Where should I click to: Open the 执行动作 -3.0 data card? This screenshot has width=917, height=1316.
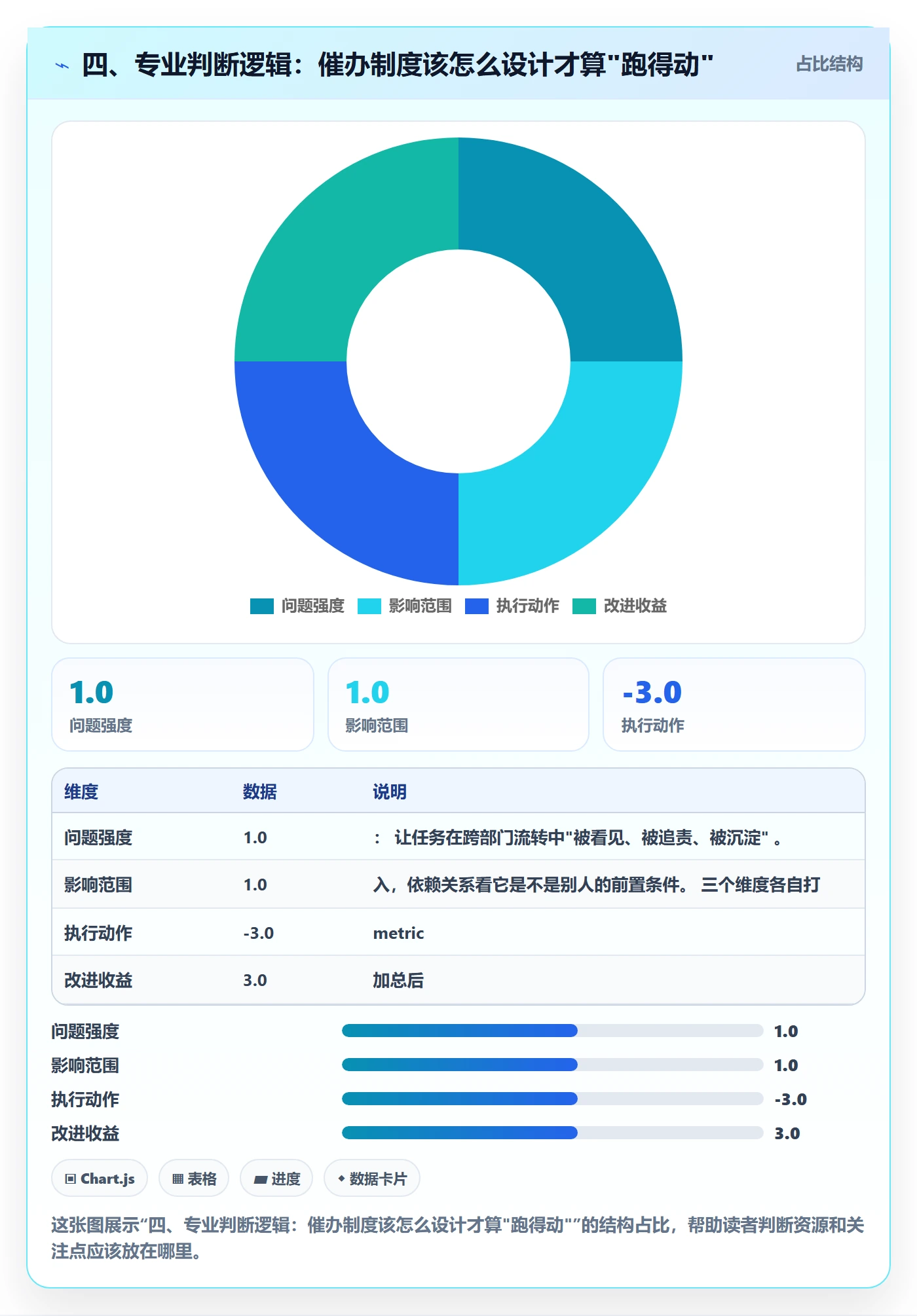click(734, 704)
